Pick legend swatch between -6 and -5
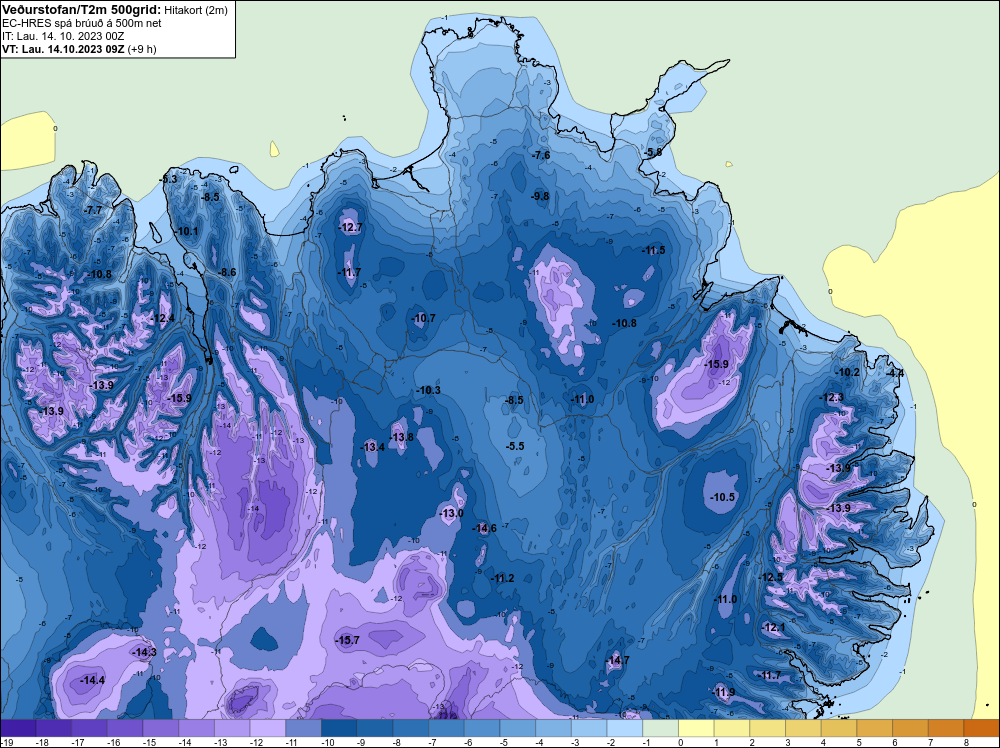1000x748 pixels. pos(482,728)
